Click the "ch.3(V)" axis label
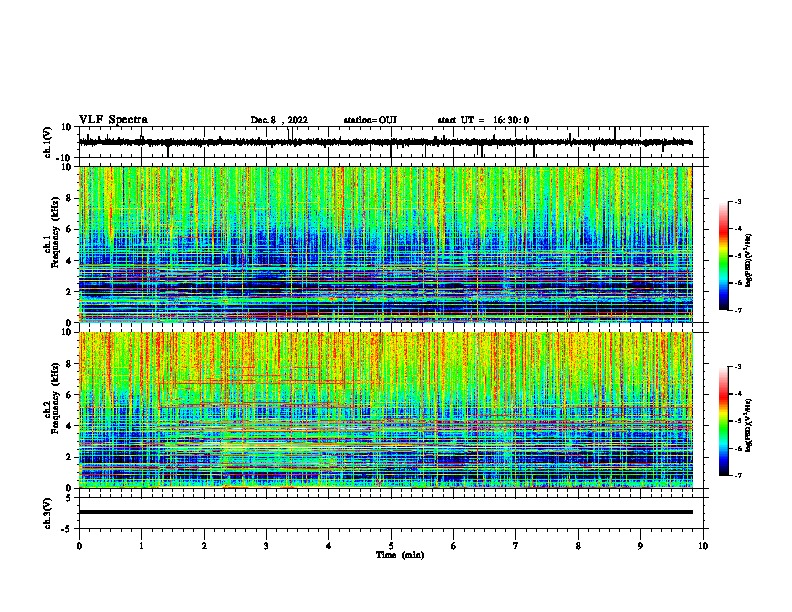Image resolution: width=792 pixels, height=612 pixels. (x=47, y=513)
